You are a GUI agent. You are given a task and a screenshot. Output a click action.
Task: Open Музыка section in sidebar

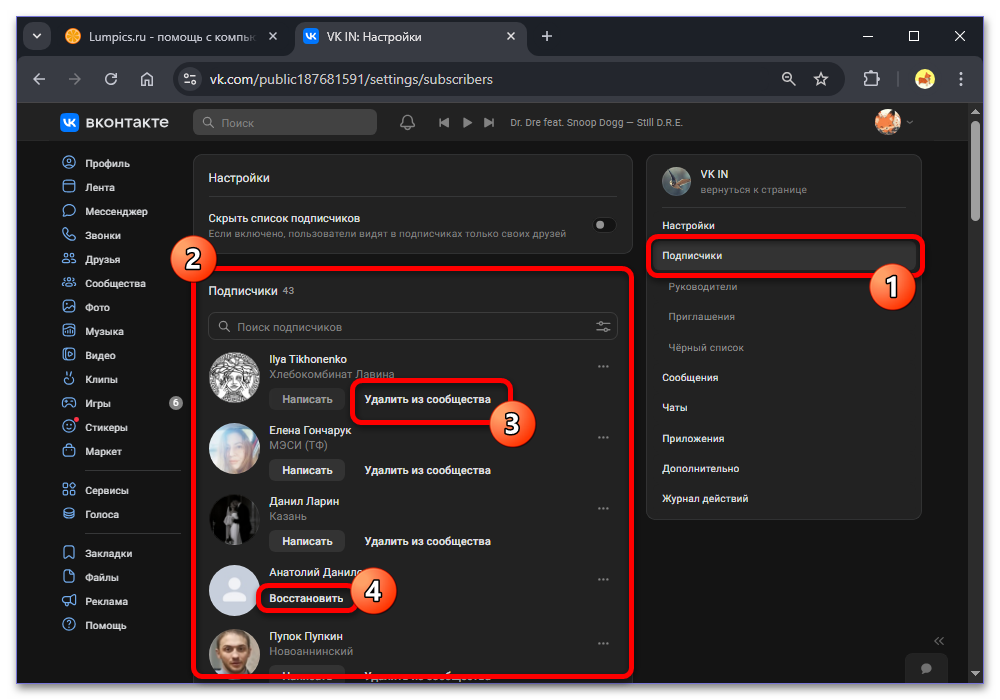point(92,331)
